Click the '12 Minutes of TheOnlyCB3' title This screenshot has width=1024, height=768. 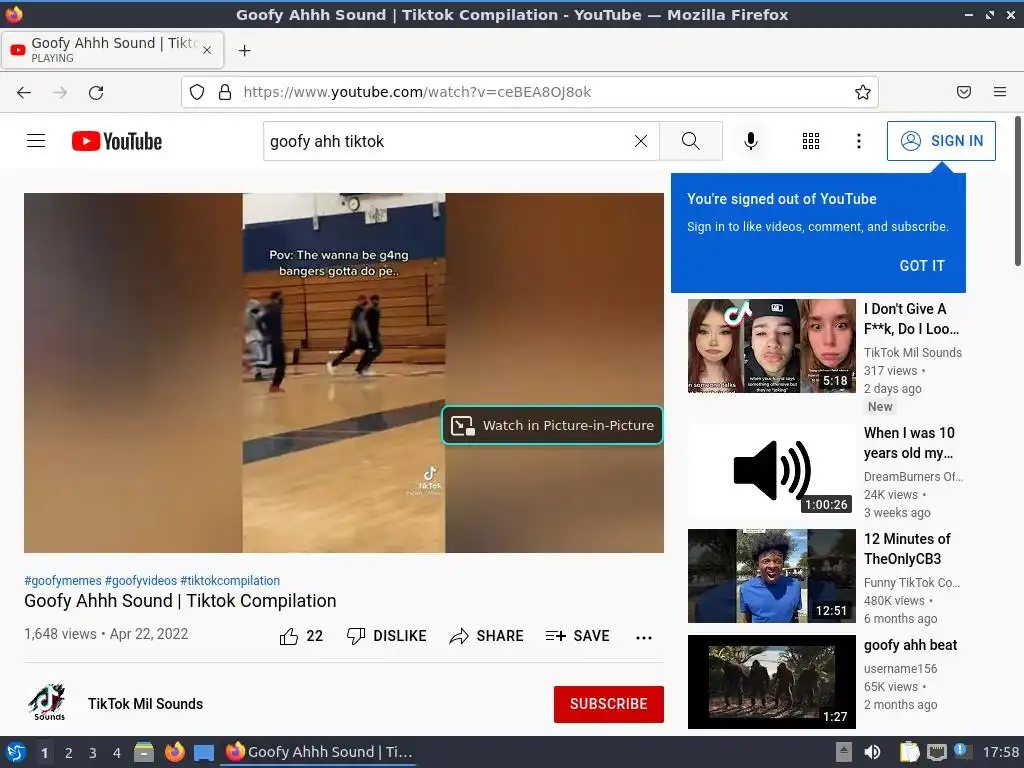907,549
